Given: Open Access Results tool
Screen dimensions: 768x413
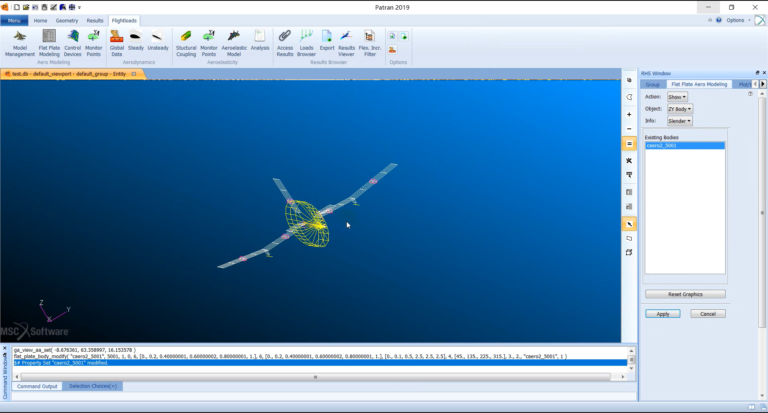Looking at the screenshot, I should (x=285, y=43).
